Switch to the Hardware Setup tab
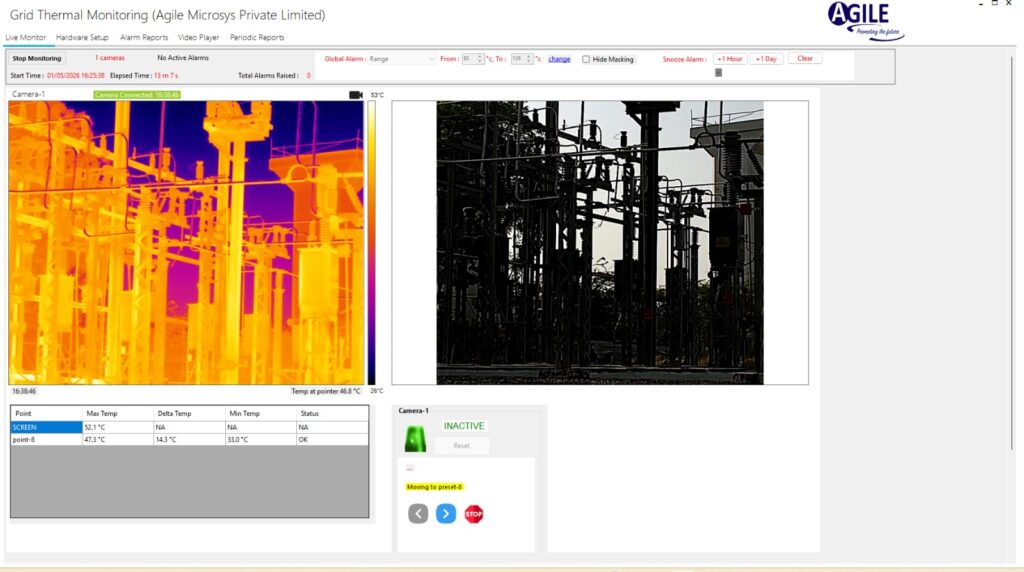1024x572 pixels. 82,37
